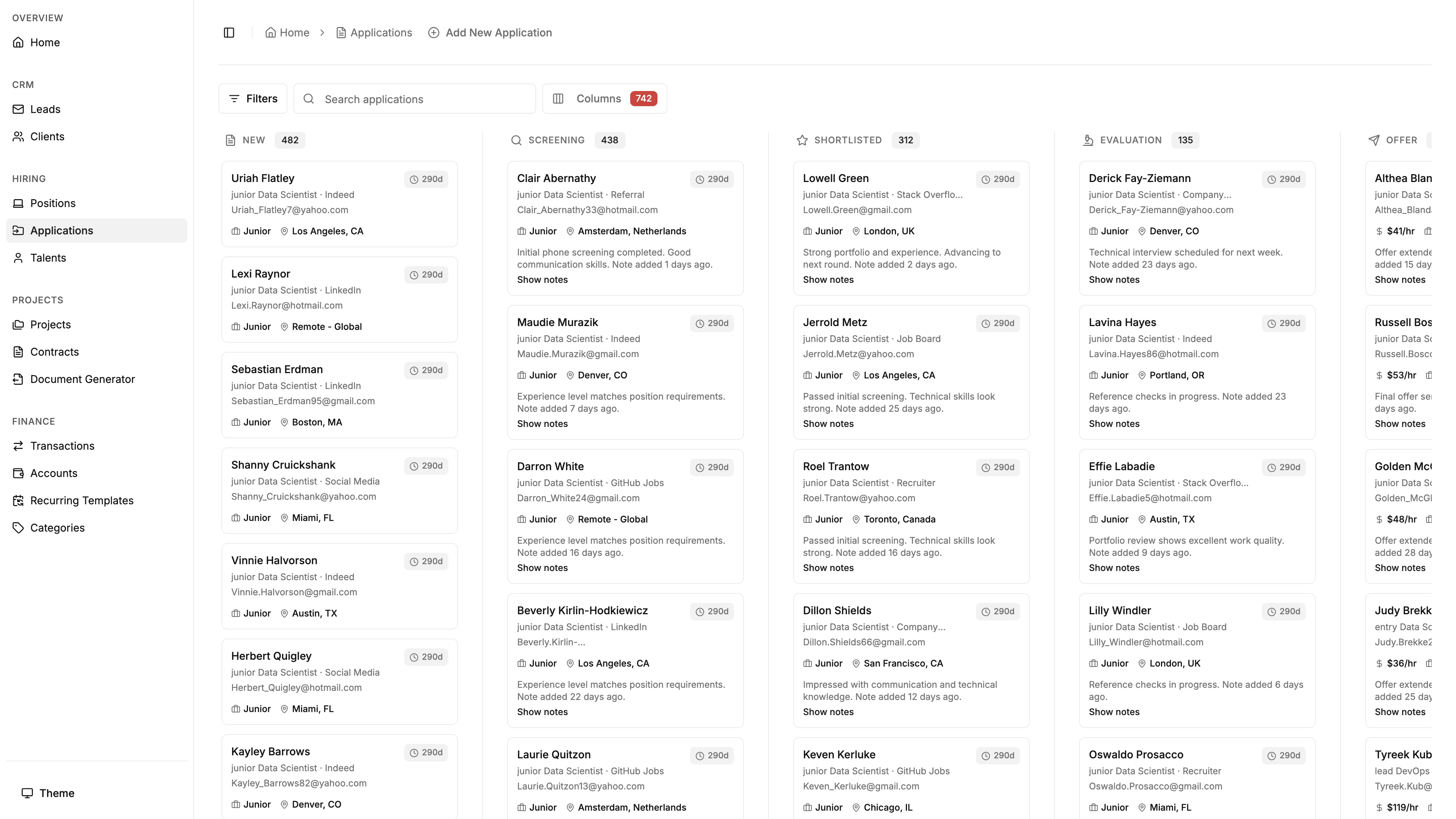Viewport: 1456px width, 819px height.
Task: Click the search magnifier icon
Action: [309, 99]
